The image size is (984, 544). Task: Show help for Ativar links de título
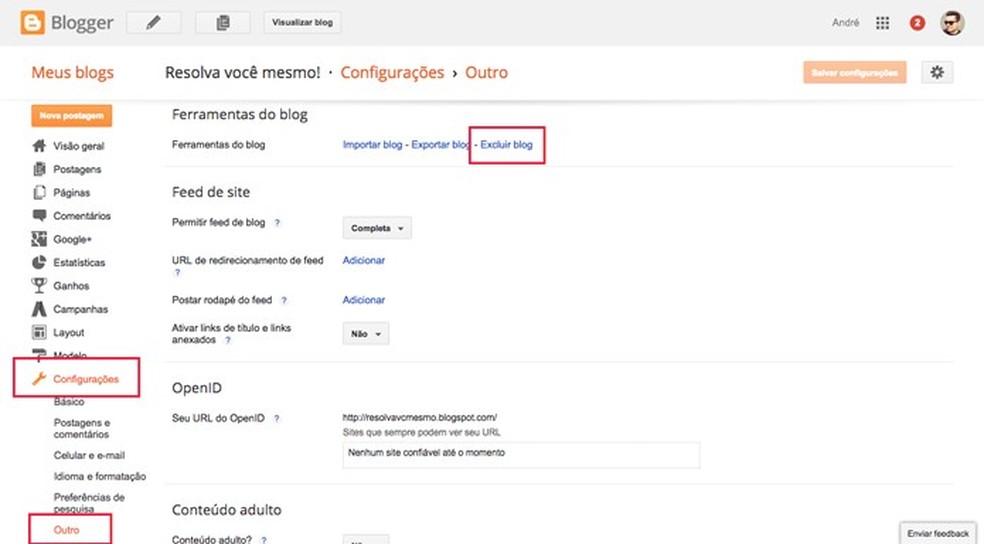coord(228,340)
